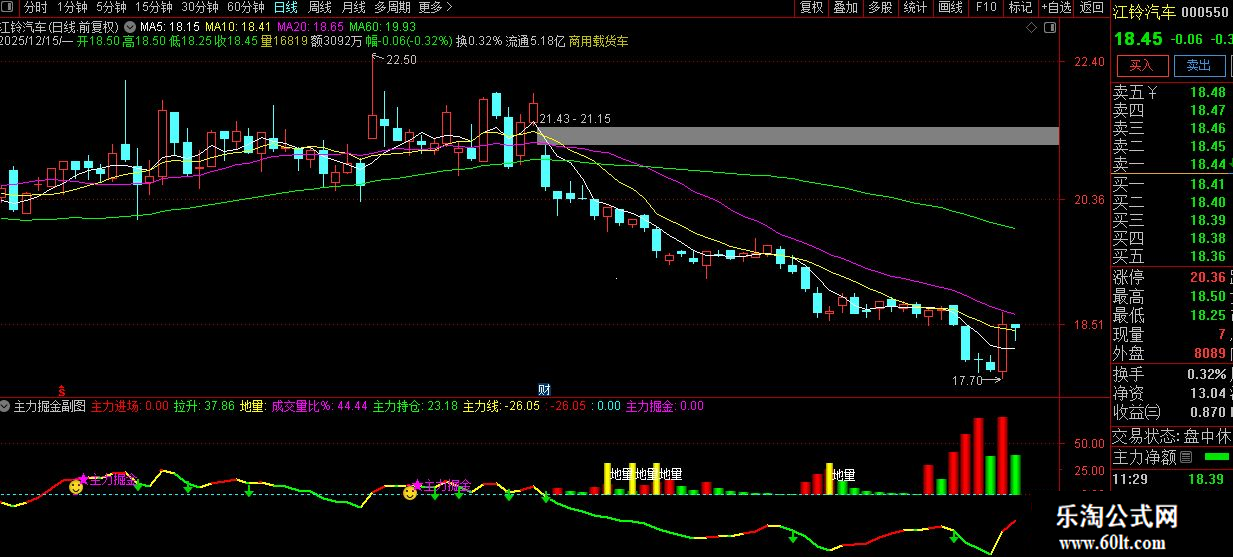This screenshot has width=1233, height=557.
Task: Switch to the 分时 chart period
Action: (x=35, y=7)
